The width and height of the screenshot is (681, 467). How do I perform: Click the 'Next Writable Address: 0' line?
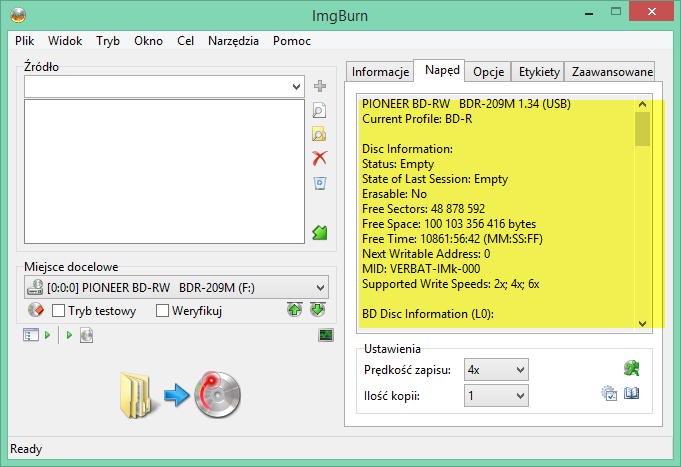click(426, 254)
